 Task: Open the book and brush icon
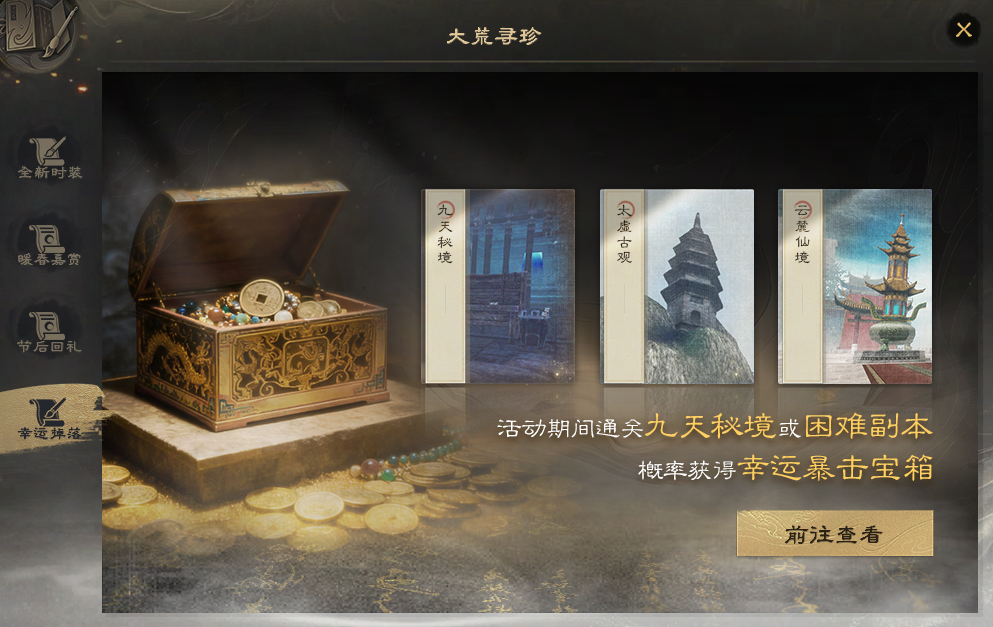pos(37,30)
